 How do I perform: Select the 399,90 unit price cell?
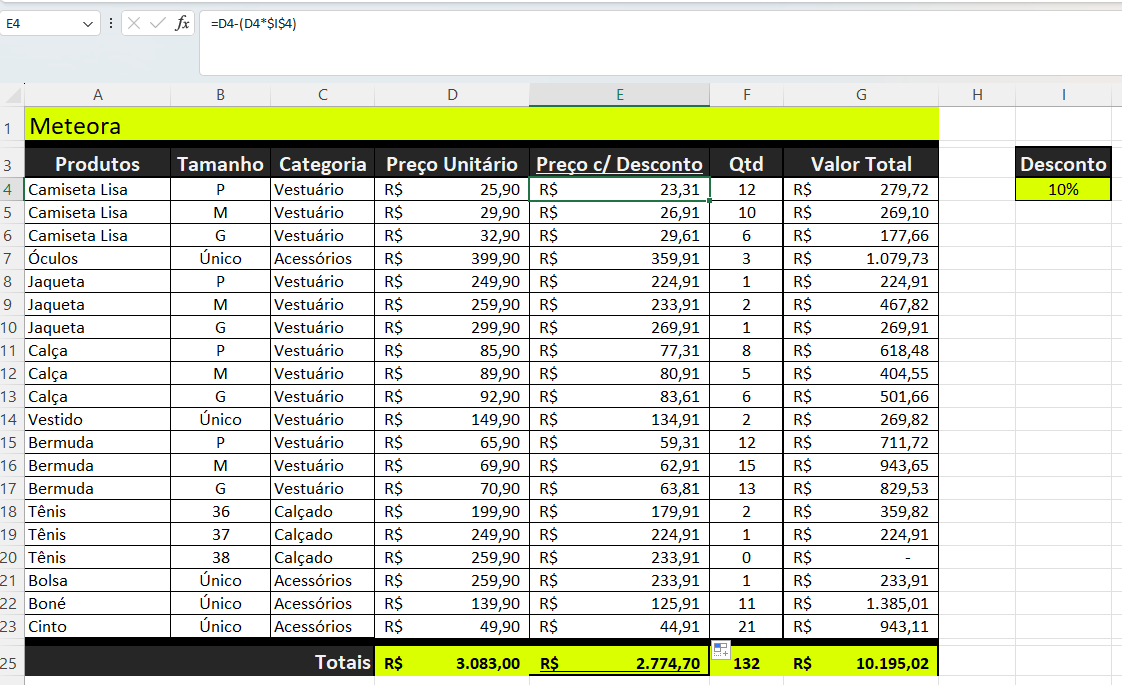(x=452, y=258)
